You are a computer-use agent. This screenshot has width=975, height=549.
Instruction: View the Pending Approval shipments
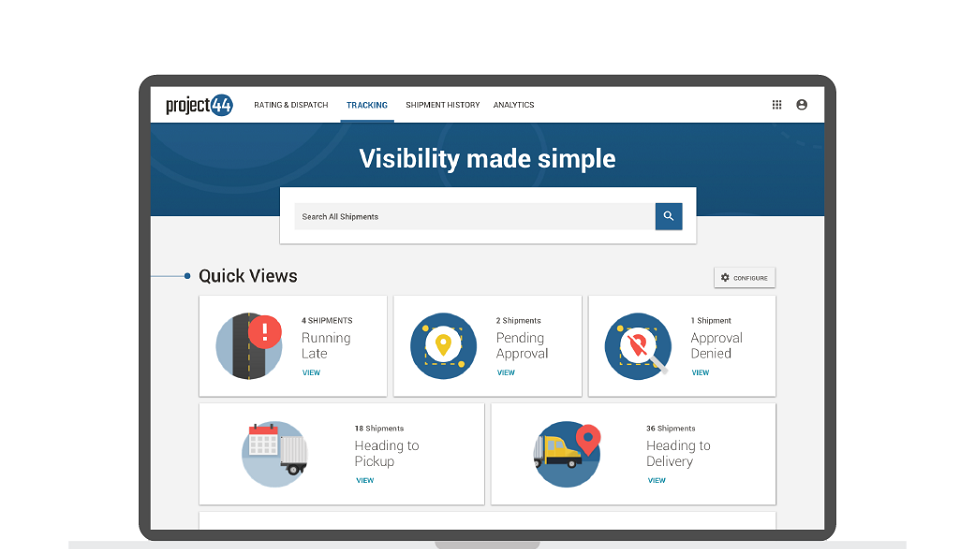coord(506,373)
